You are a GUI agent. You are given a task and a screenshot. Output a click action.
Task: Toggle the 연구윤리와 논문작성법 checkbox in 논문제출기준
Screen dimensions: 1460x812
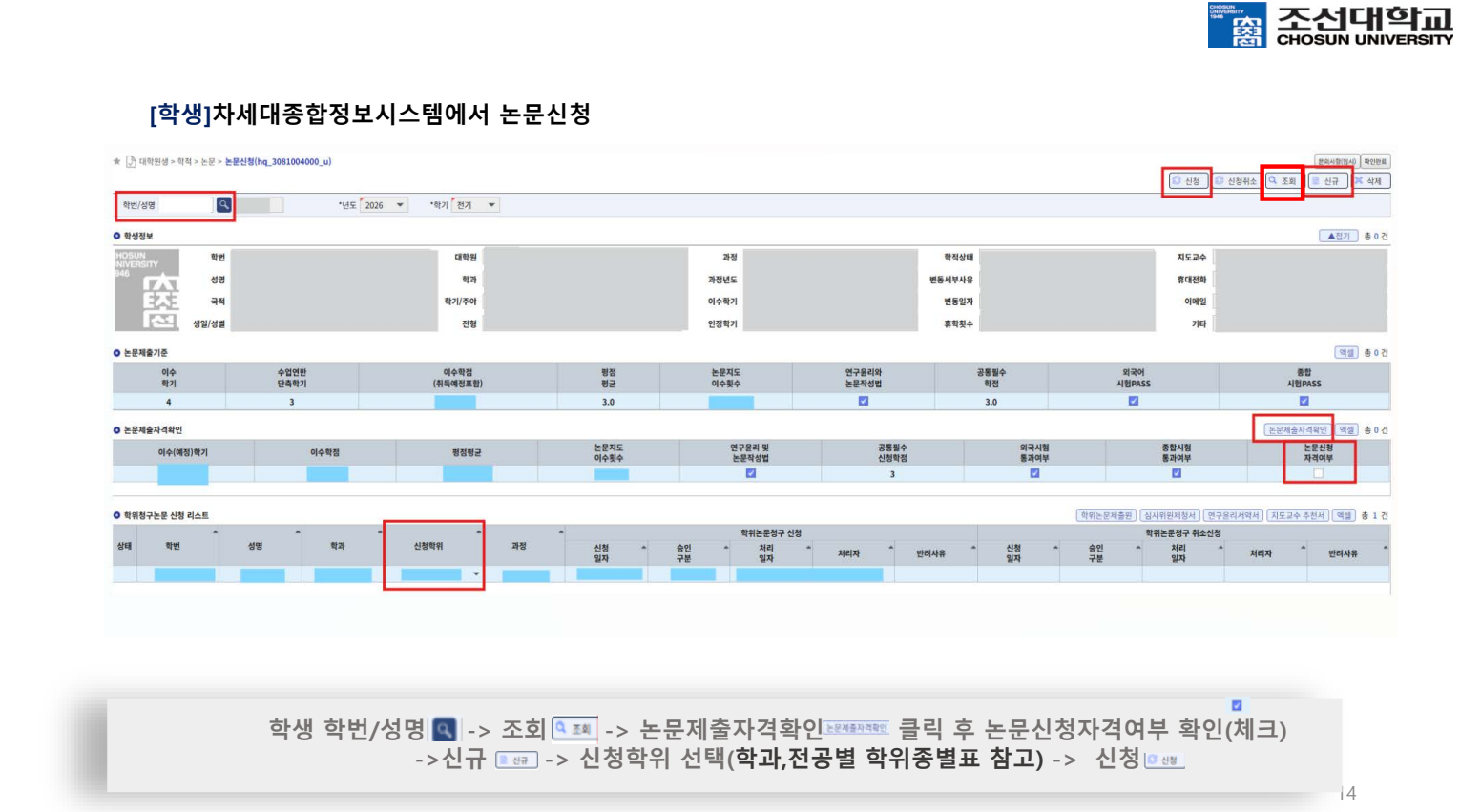coord(864,402)
